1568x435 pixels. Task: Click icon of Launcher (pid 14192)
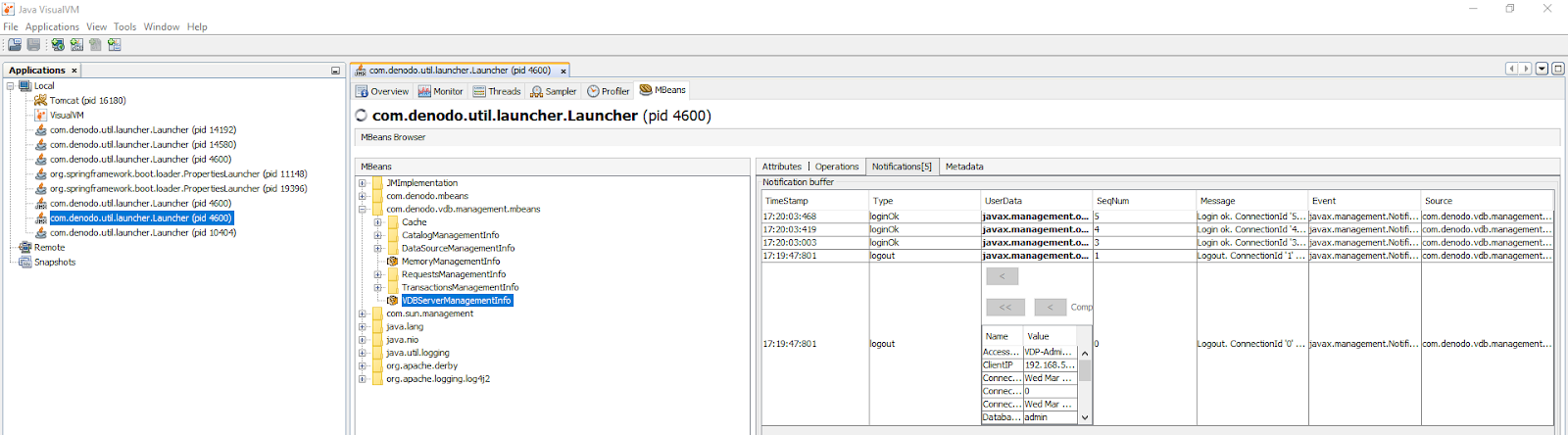click(x=40, y=129)
